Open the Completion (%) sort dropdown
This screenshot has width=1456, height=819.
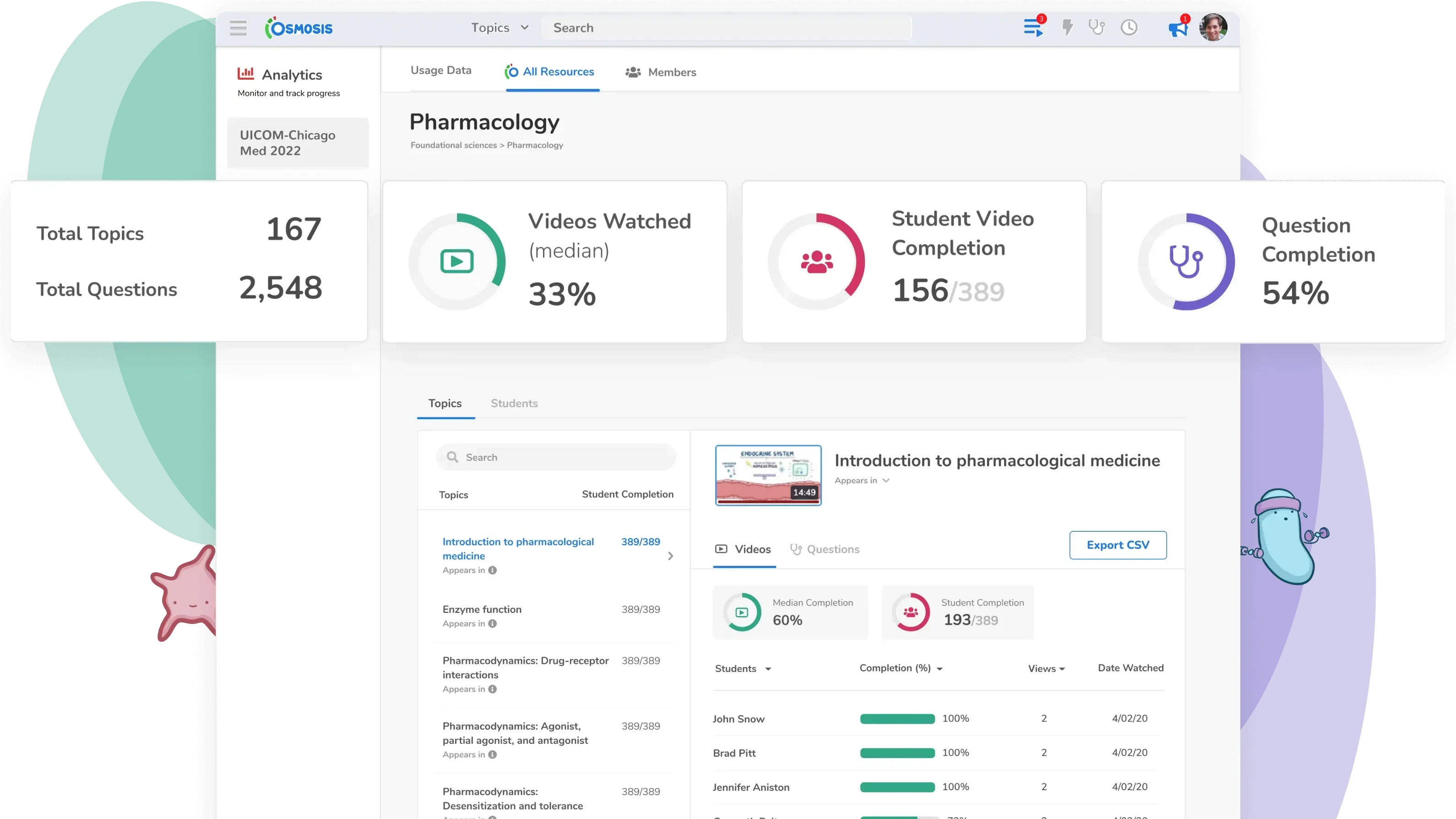tap(900, 668)
